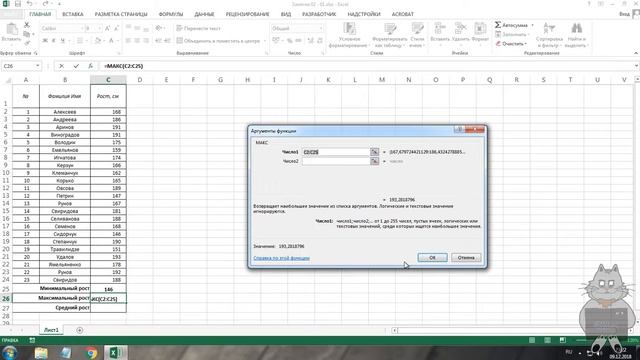Open the Name Box dropdown showing C26
This screenshot has width=640, height=360.
pyautogui.click(x=38, y=66)
